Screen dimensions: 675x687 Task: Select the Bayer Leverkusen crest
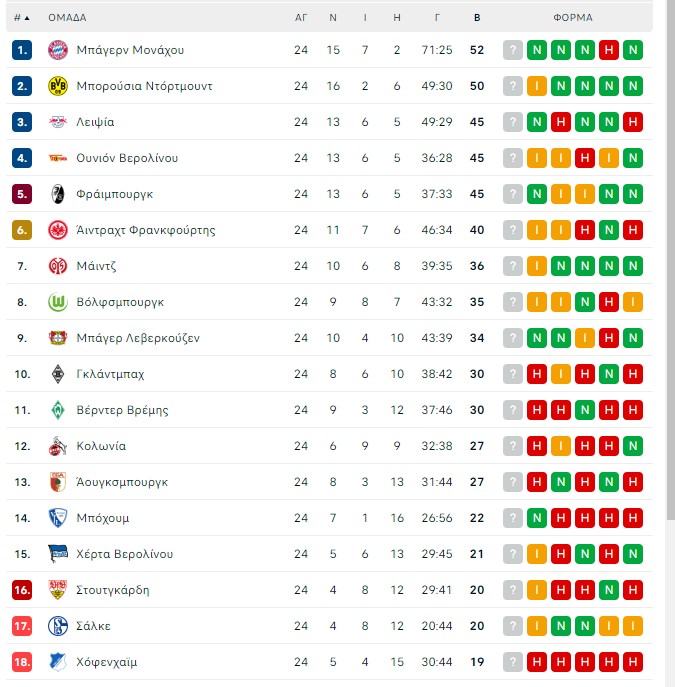pos(58,338)
